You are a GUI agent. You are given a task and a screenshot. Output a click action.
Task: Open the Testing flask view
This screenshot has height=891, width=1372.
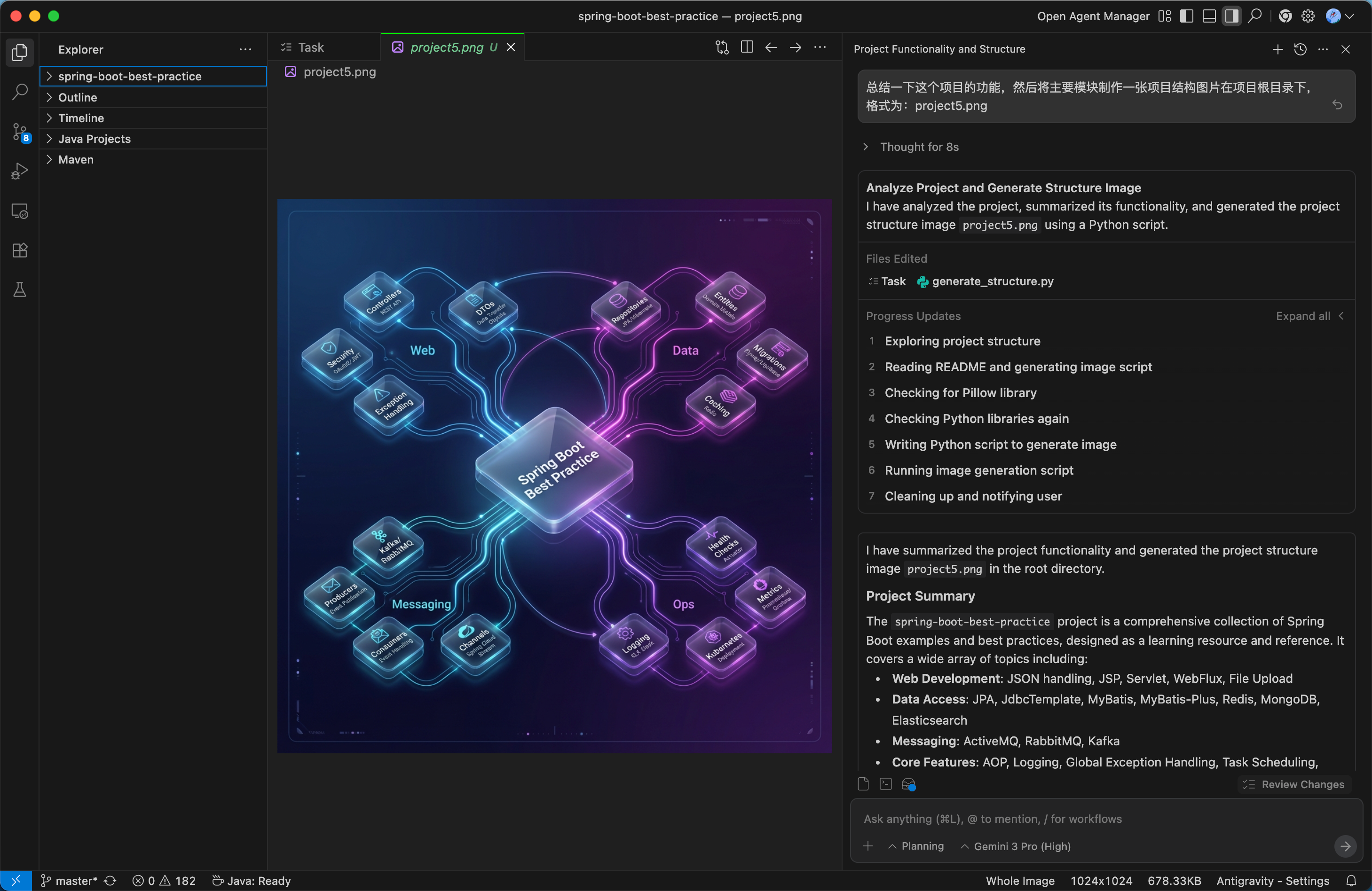pos(20,289)
